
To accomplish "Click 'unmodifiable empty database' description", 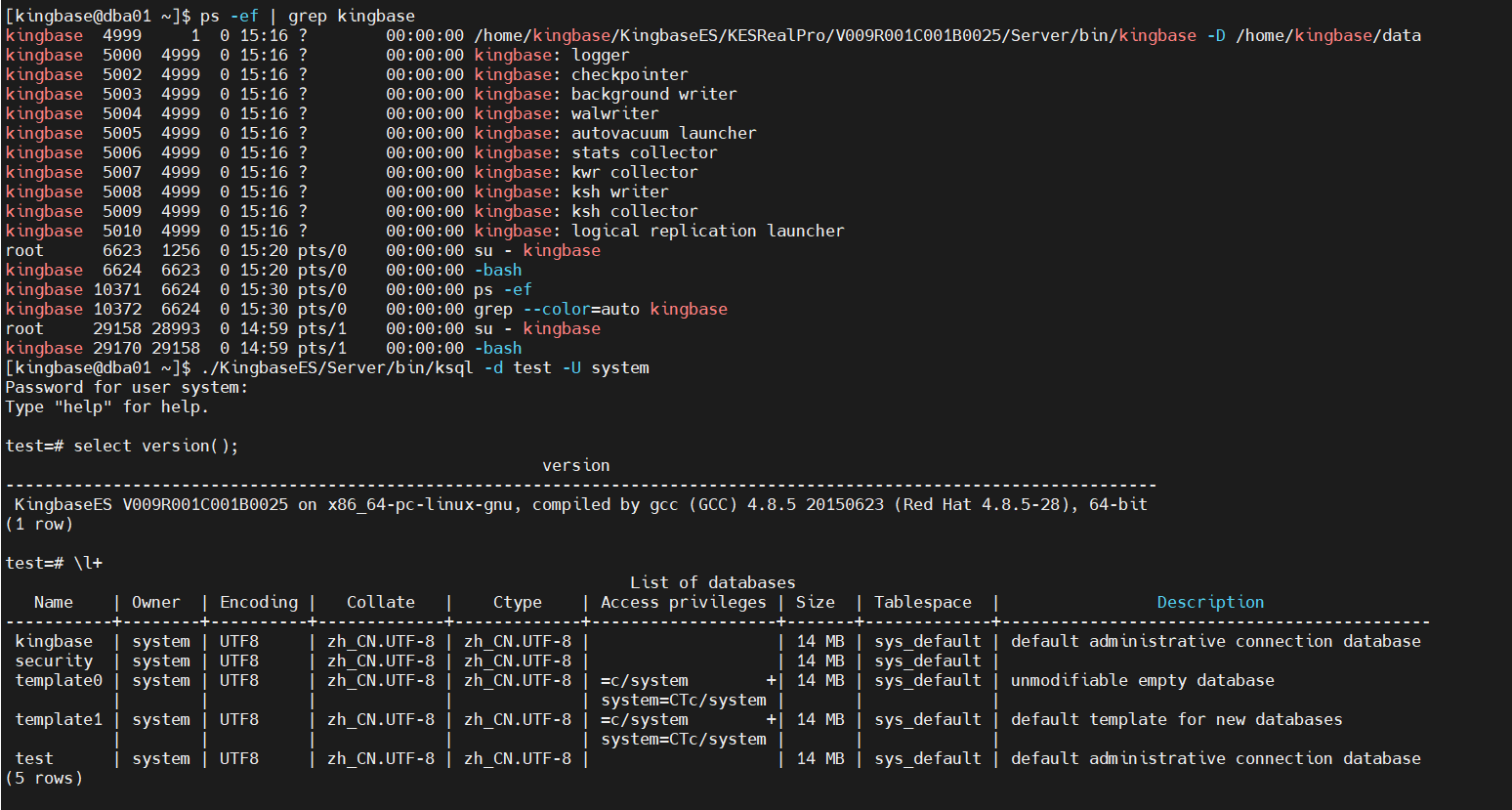I will [x=1143, y=680].
